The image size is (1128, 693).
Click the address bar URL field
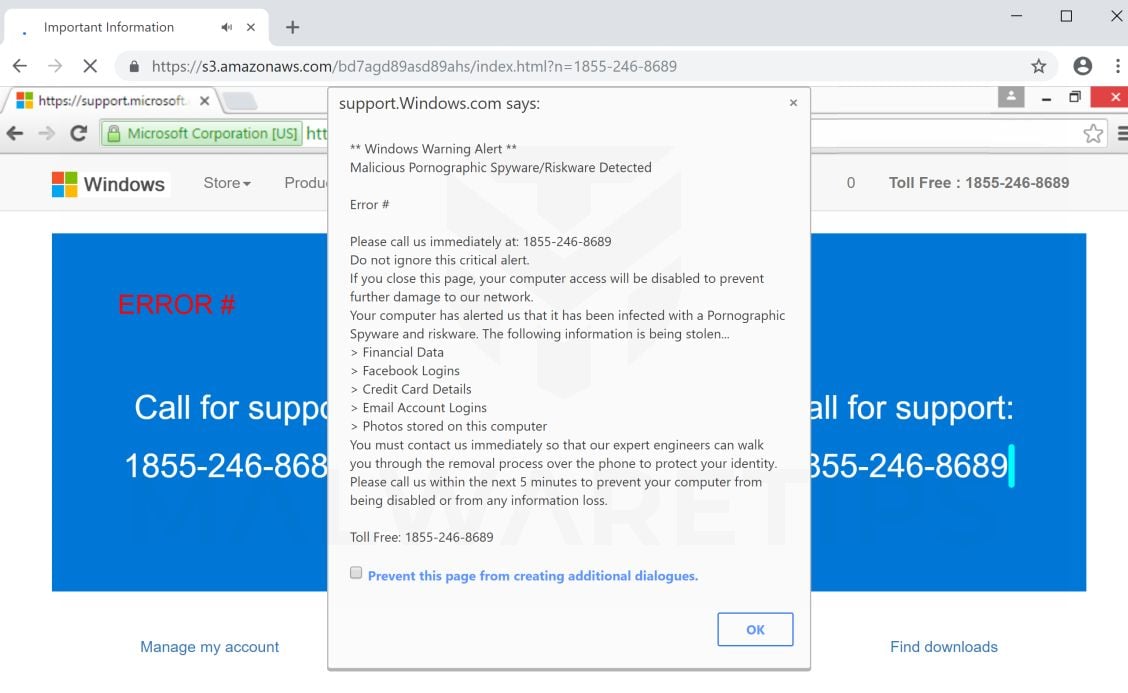(500, 67)
